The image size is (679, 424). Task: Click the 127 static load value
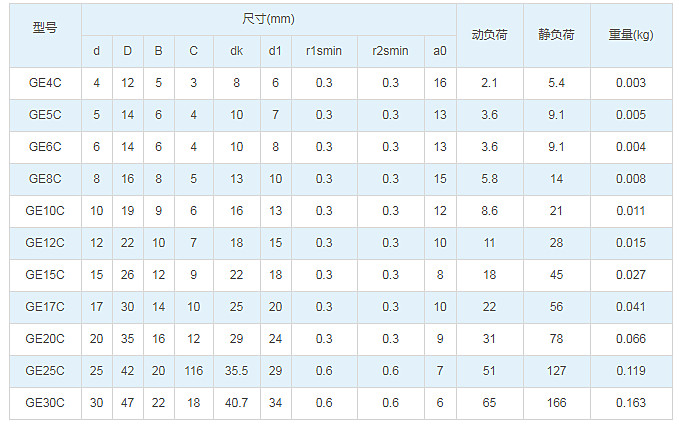[x=556, y=371]
